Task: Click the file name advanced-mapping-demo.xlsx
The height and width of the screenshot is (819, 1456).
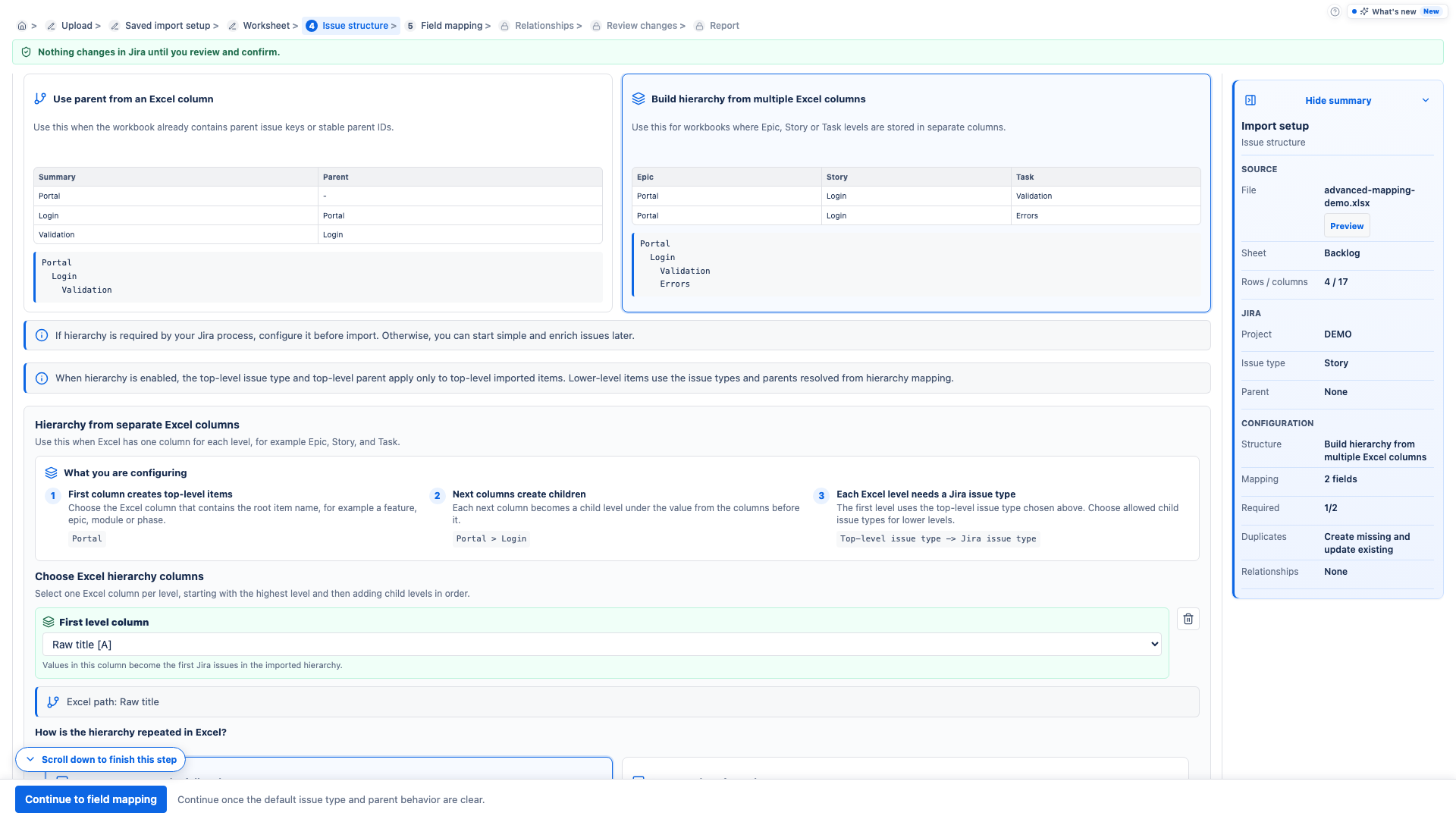Action: [x=1370, y=196]
